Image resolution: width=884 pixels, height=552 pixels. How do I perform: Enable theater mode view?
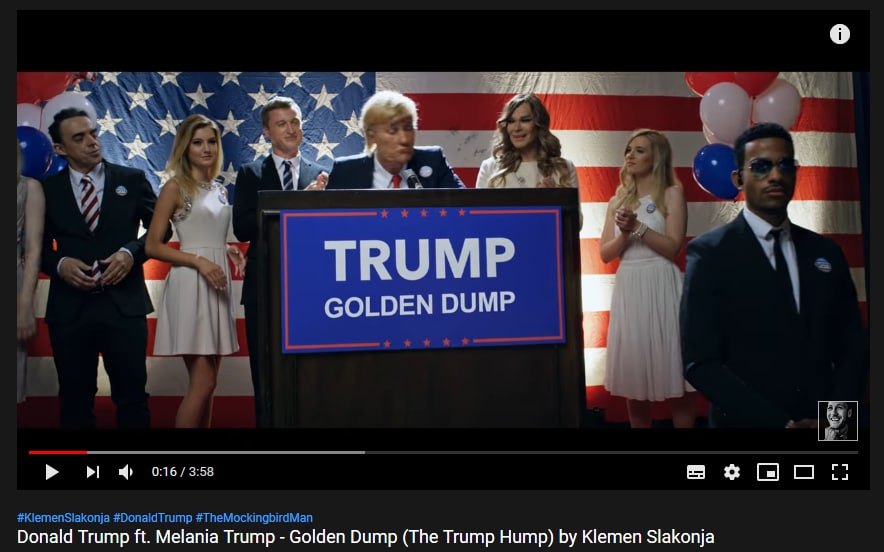point(804,472)
